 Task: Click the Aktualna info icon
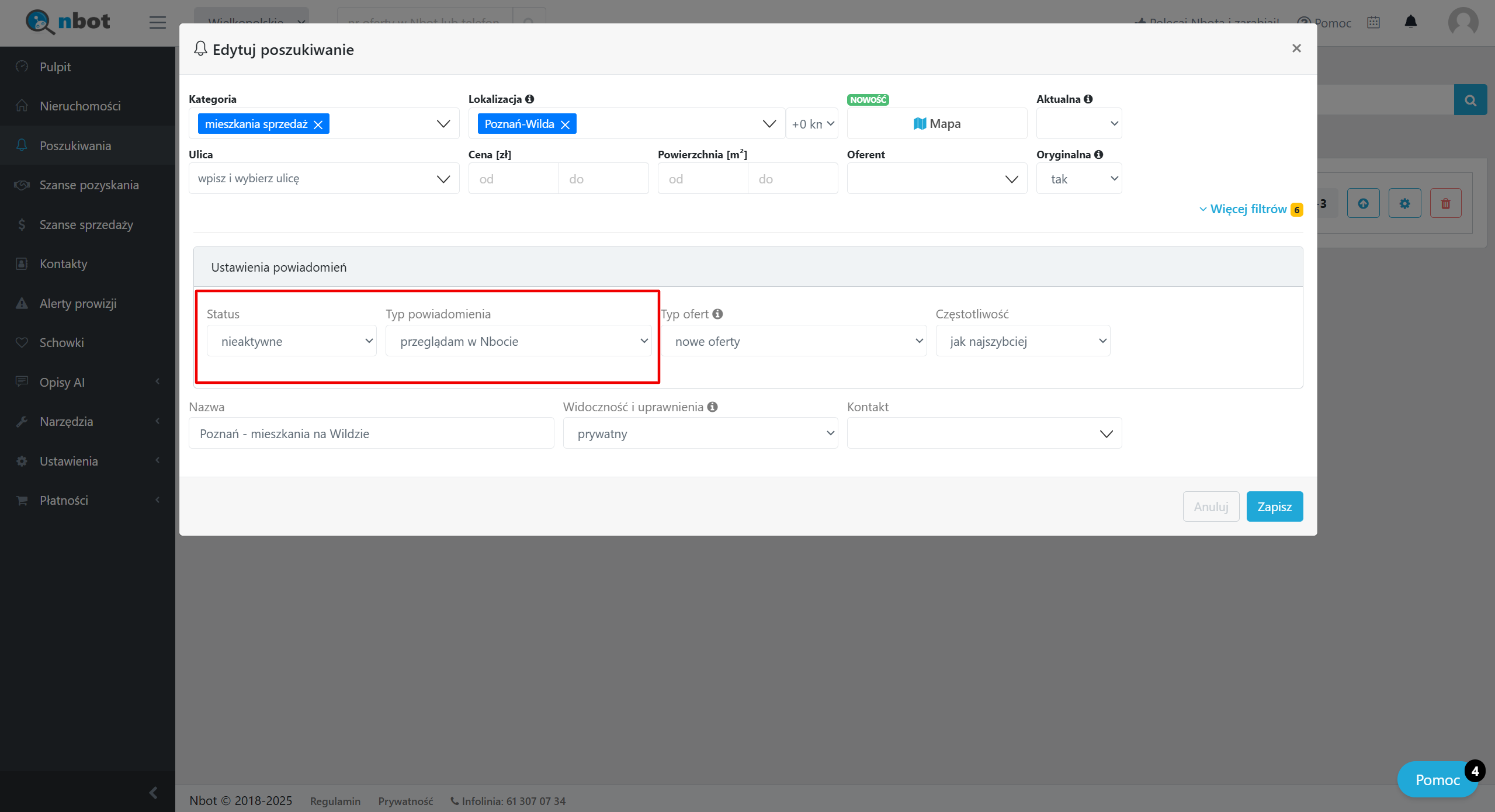click(1088, 99)
